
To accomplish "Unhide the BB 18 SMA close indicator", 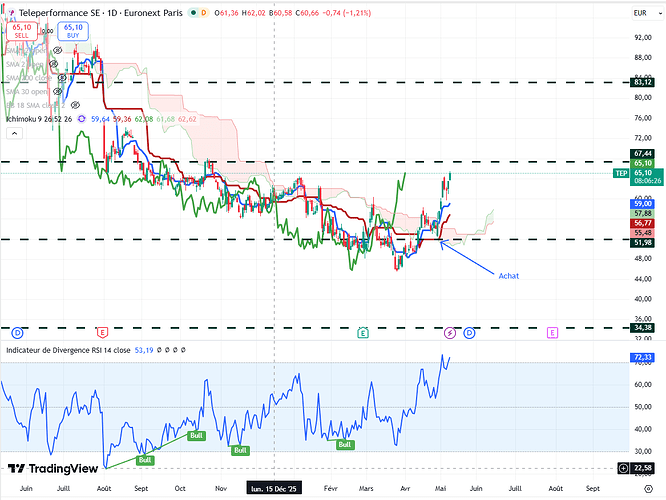I will tap(75, 105).
